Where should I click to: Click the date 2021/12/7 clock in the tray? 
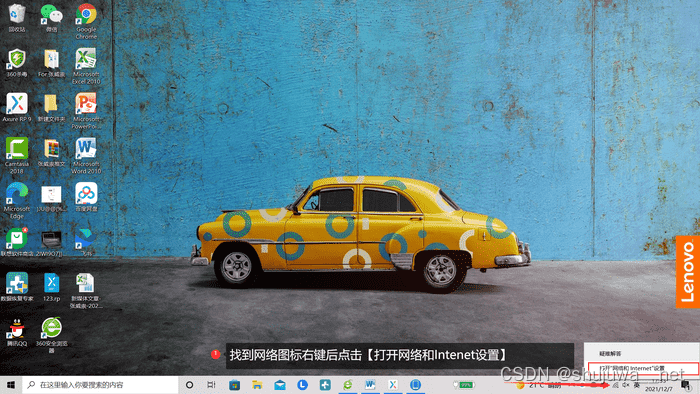coord(658,385)
